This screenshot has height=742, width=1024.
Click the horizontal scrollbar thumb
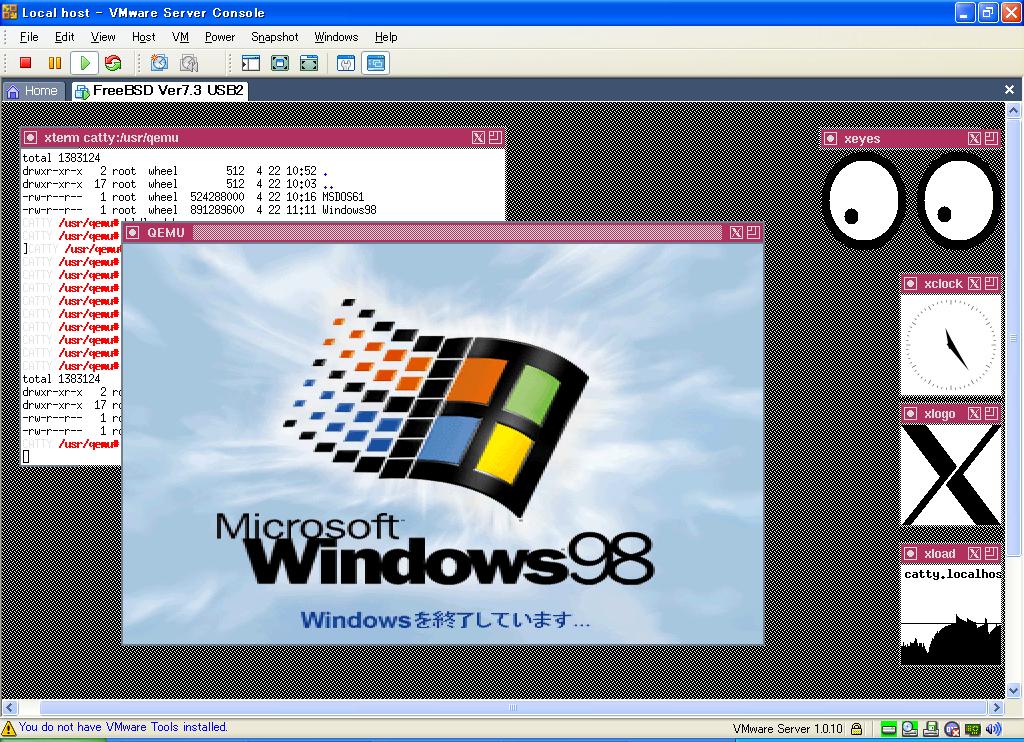pos(513,707)
